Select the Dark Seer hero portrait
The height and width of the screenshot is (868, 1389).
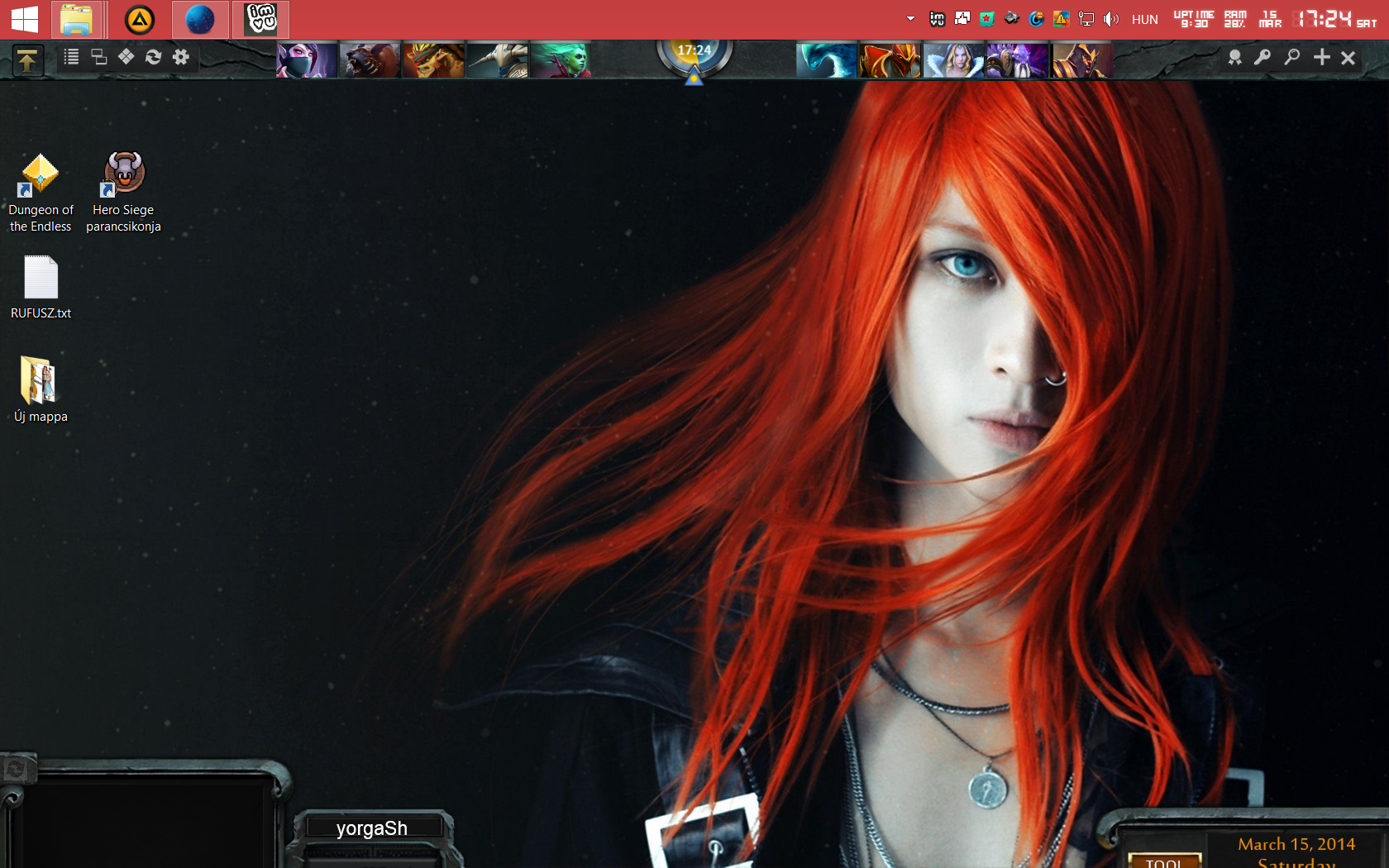[1017, 60]
